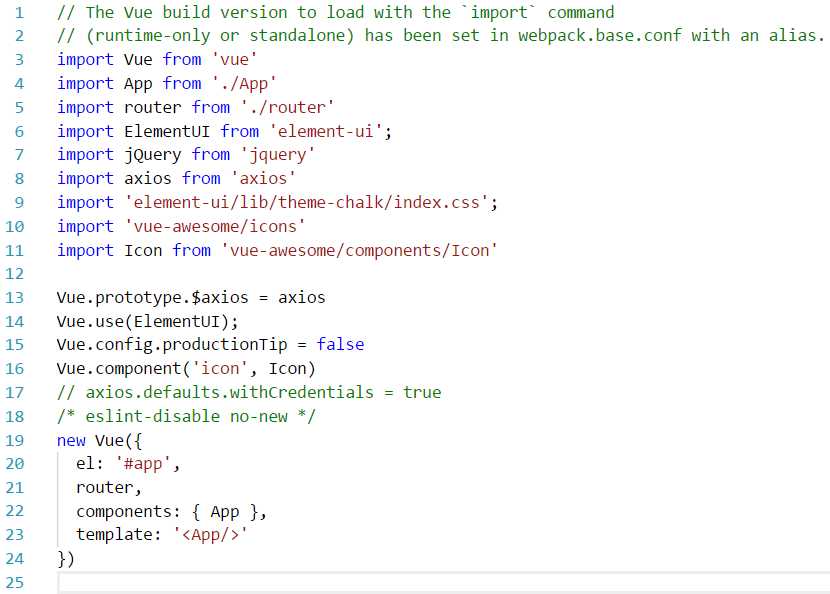The width and height of the screenshot is (830, 594).
Task: Click the string 'vue-awesome/icons' on line 10
Action: click(215, 226)
